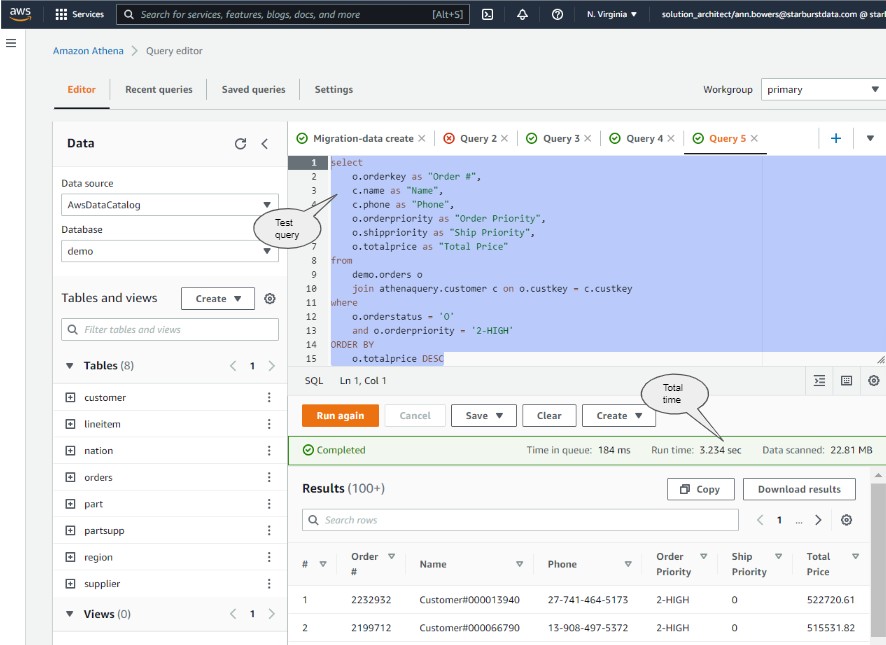The image size is (886, 645).
Task: Open the Create dropdown in Tables and views
Action: pyautogui.click(x=218, y=298)
